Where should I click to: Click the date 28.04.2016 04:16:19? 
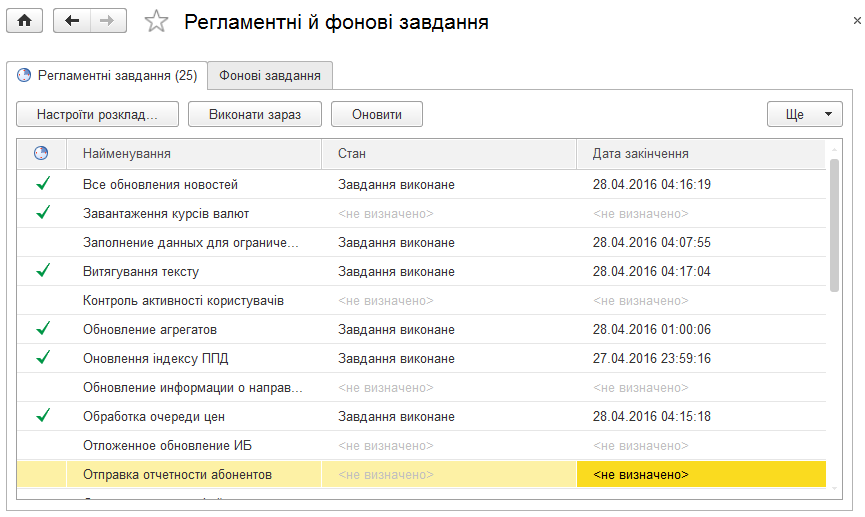[652, 184]
